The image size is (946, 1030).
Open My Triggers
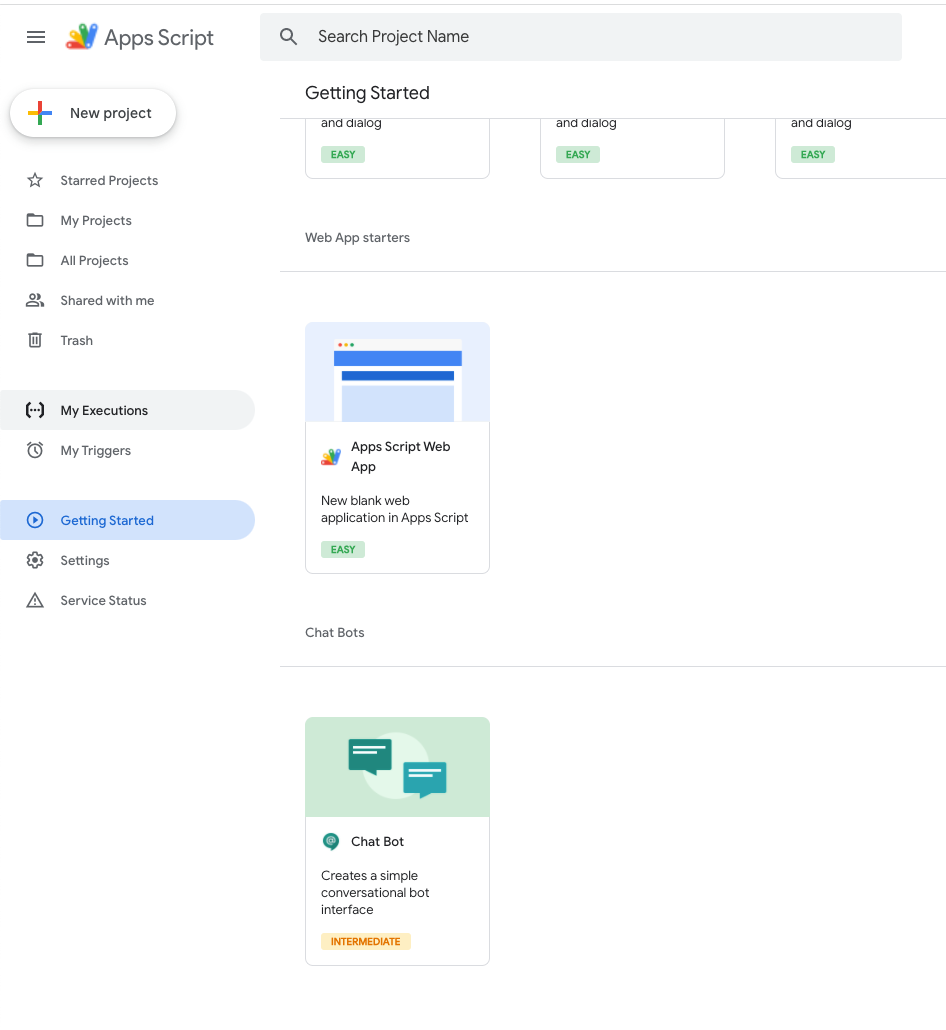tap(127, 451)
